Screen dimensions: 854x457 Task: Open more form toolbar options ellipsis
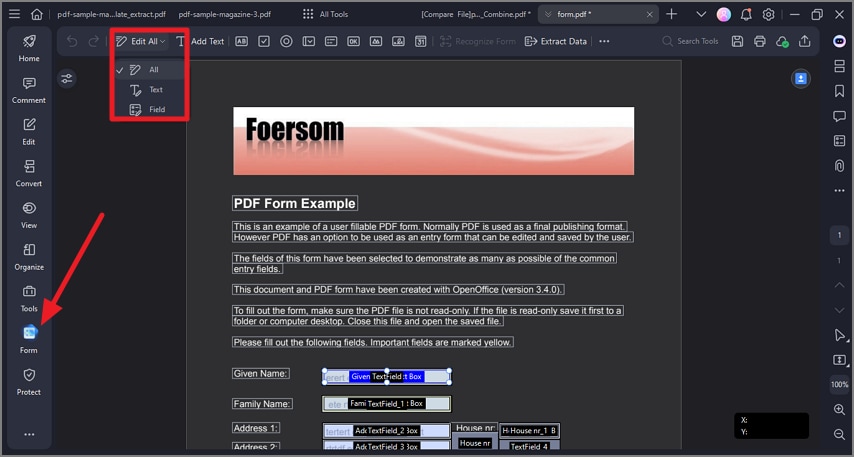[604, 41]
